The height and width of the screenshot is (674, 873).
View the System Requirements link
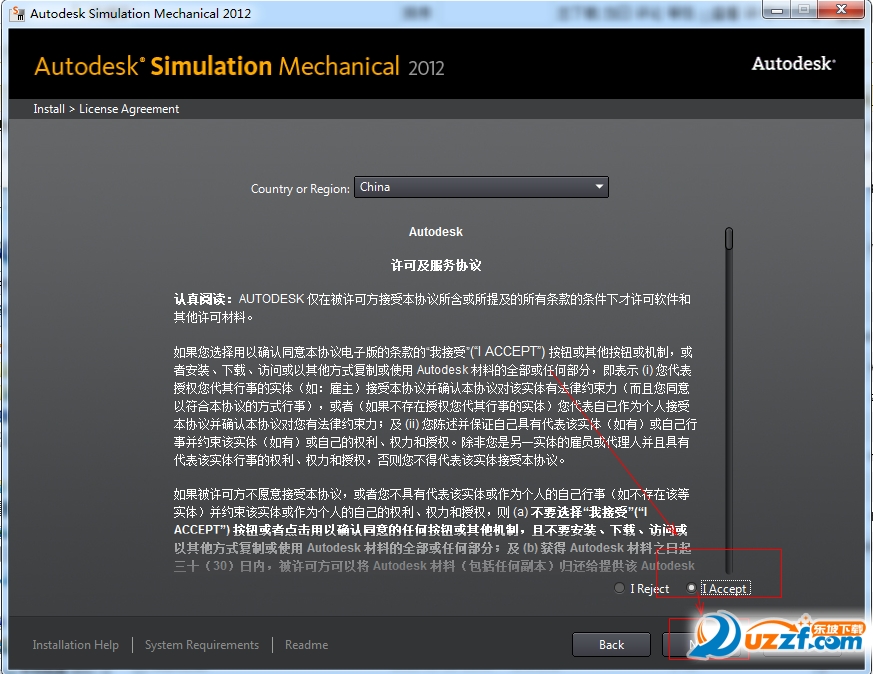click(x=202, y=645)
